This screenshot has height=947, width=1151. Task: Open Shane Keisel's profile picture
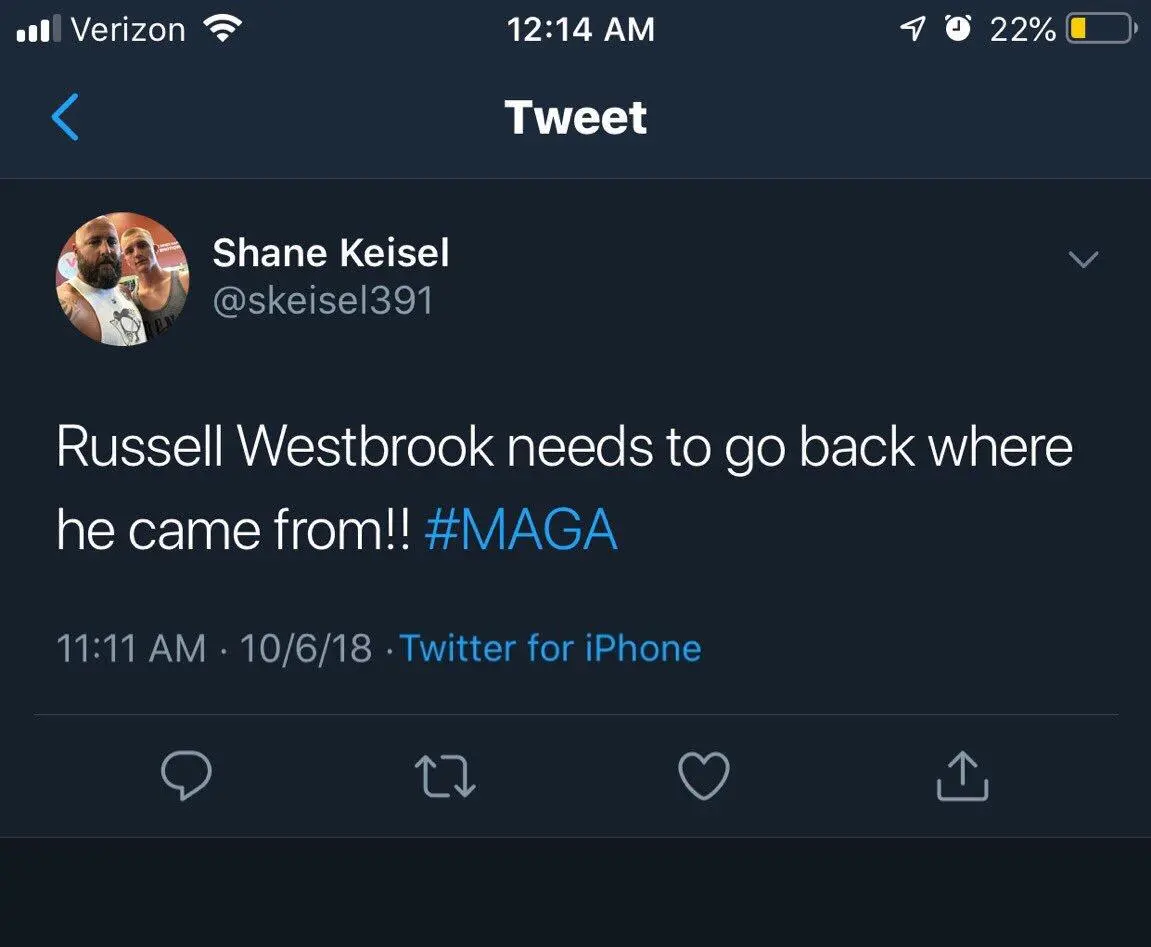[x=122, y=279]
